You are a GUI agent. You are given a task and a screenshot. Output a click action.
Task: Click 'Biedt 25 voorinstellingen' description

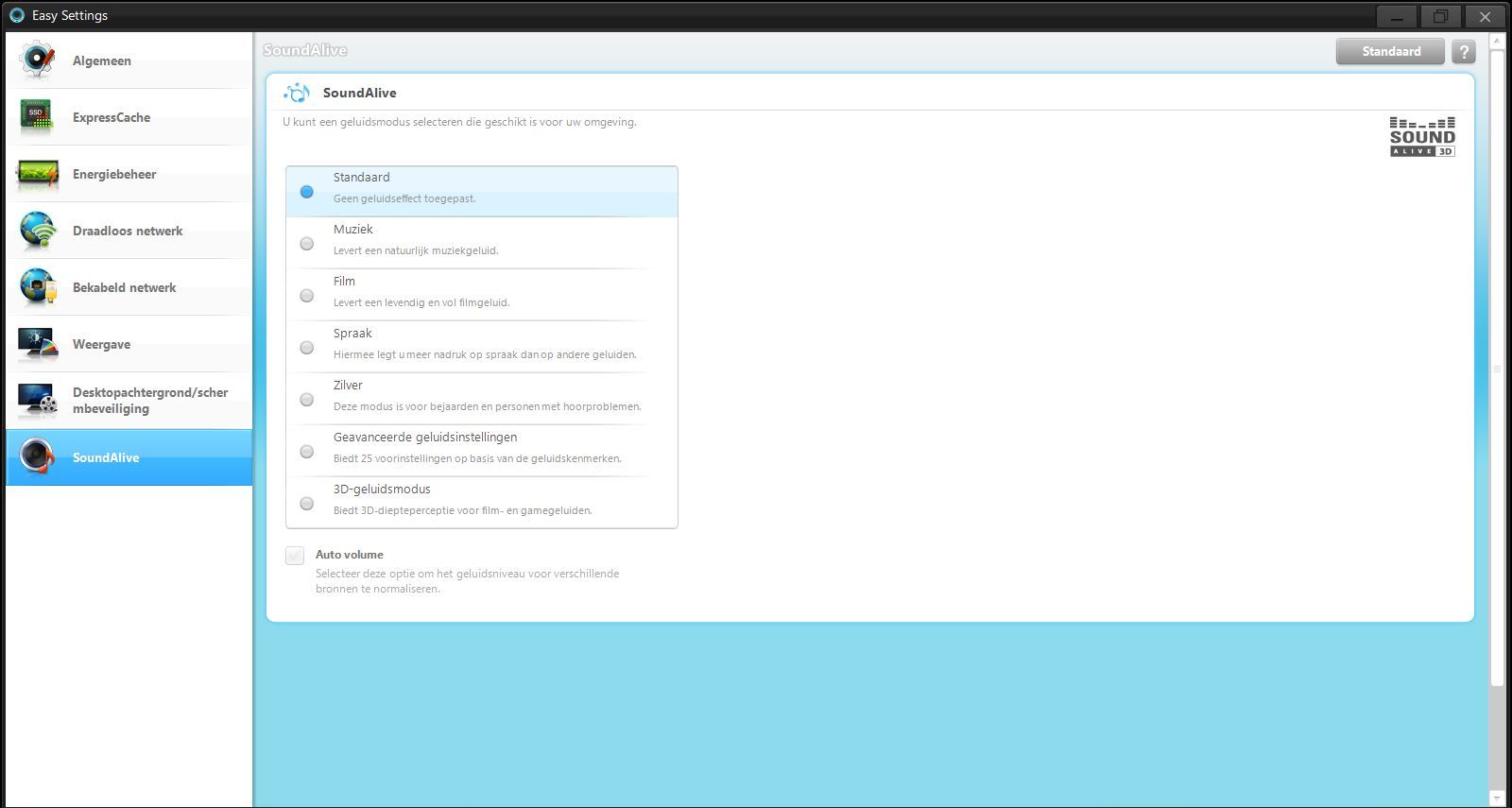[x=477, y=458]
